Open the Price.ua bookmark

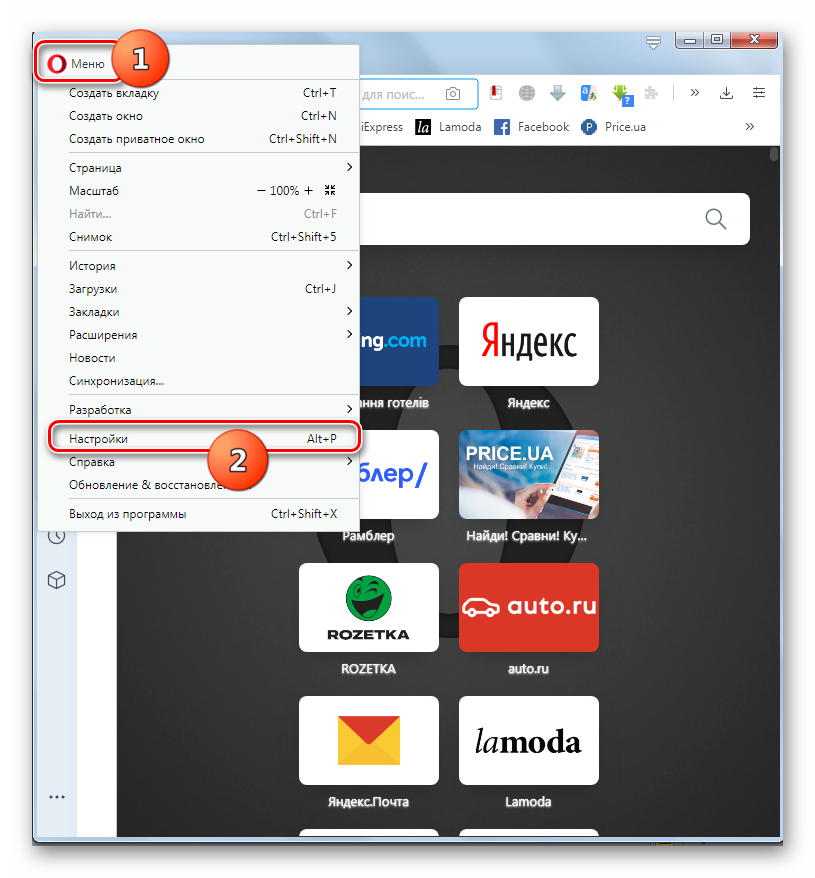tap(613, 127)
